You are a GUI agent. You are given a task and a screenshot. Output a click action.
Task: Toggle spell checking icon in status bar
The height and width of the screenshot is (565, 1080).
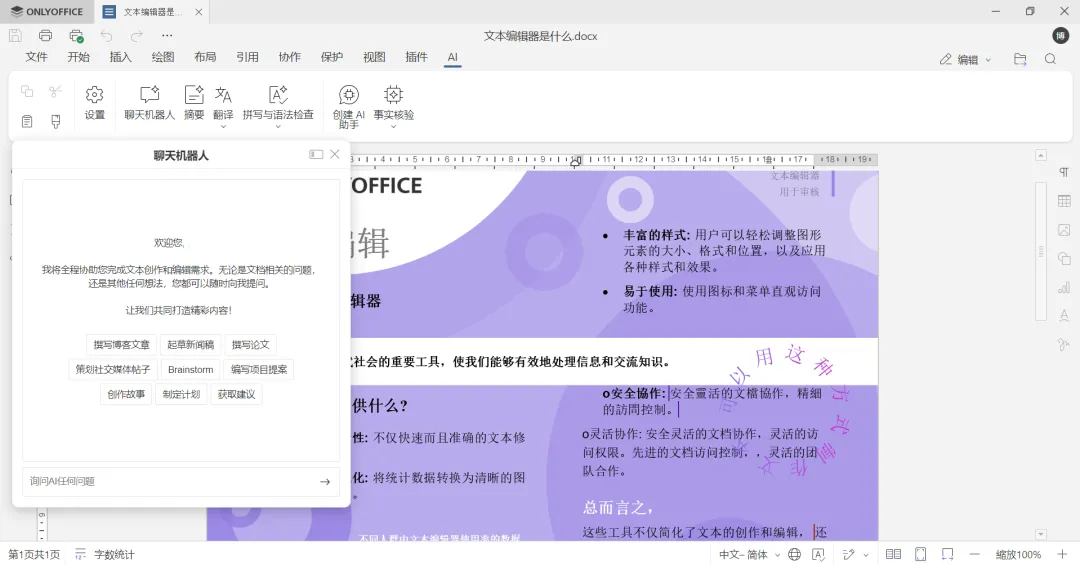819,555
